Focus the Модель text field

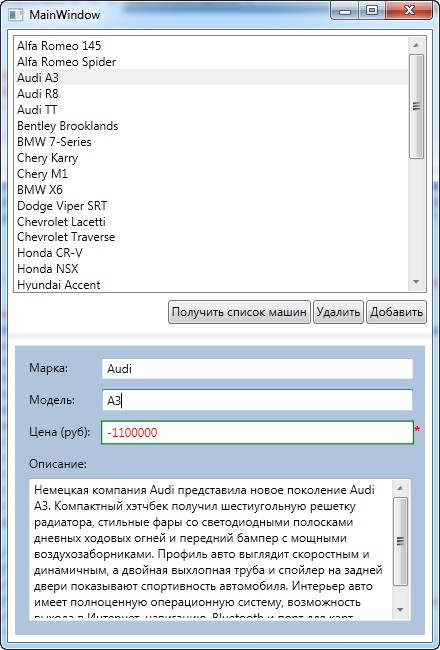pyautogui.click(x=257, y=400)
